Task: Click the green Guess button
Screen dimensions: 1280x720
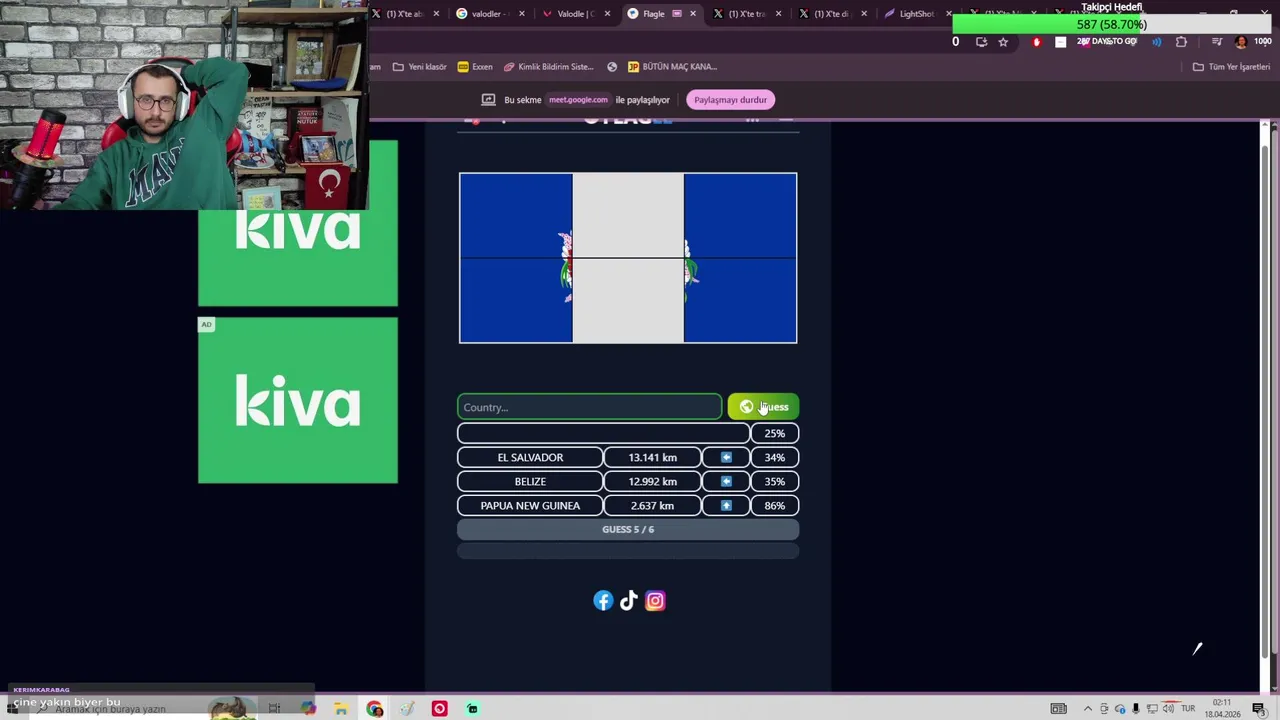Action: 763,407
